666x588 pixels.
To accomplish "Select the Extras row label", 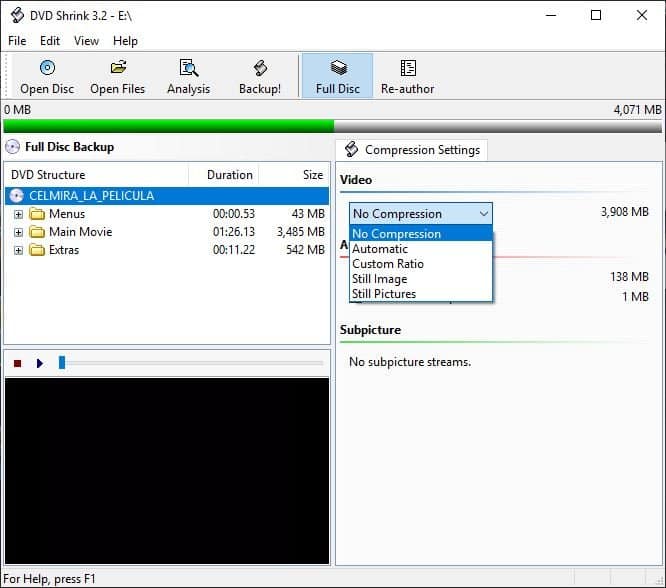I will (64, 250).
